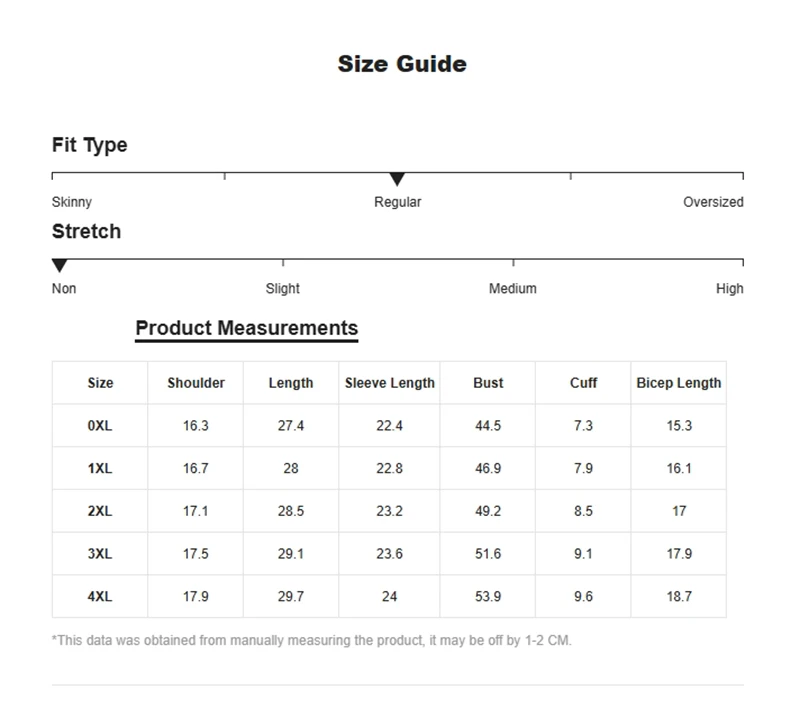This screenshot has height=708, width=800.
Task: Click the 2XL size row label
Action: (x=100, y=511)
